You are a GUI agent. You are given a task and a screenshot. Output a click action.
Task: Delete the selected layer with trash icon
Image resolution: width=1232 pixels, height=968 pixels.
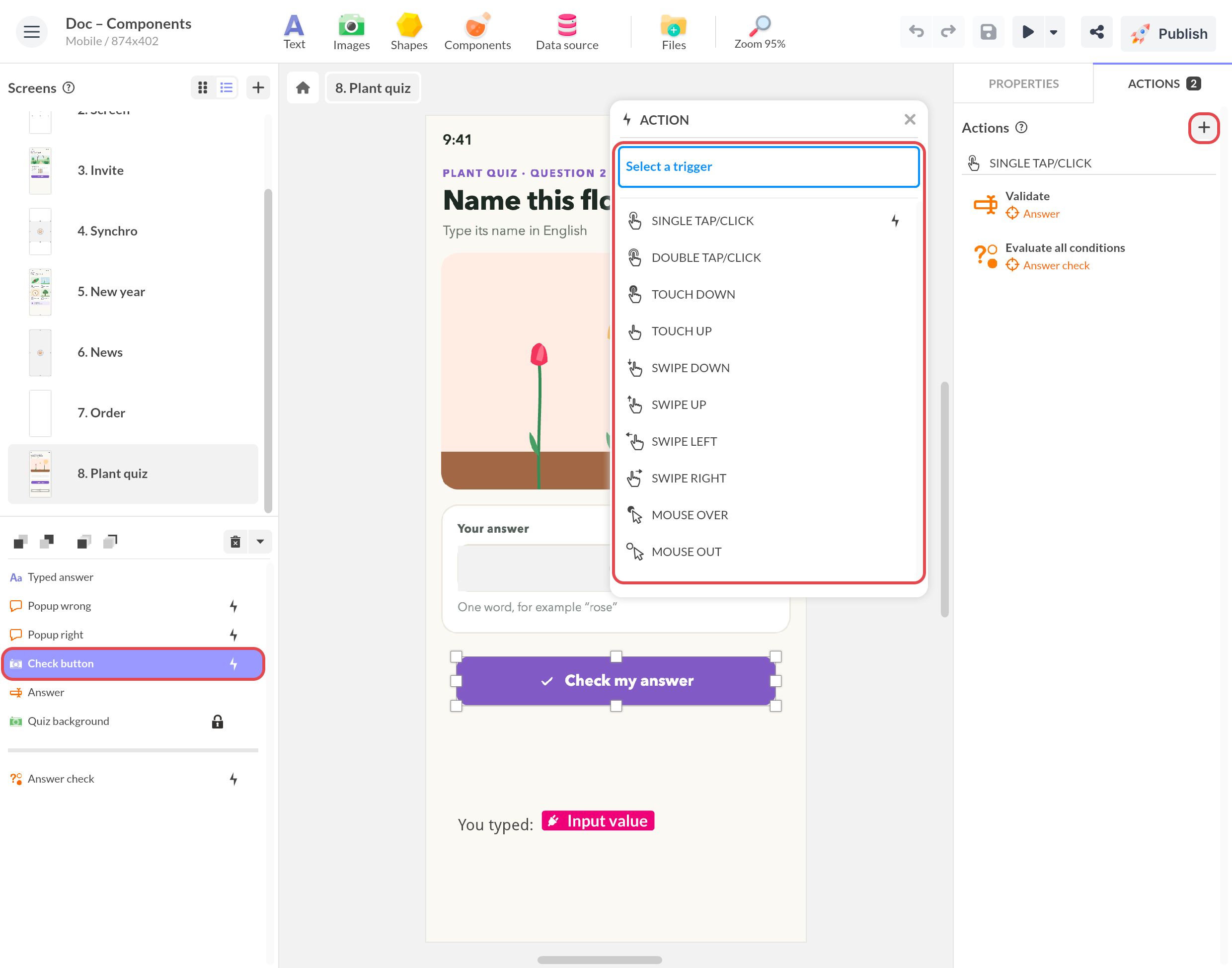tap(235, 542)
